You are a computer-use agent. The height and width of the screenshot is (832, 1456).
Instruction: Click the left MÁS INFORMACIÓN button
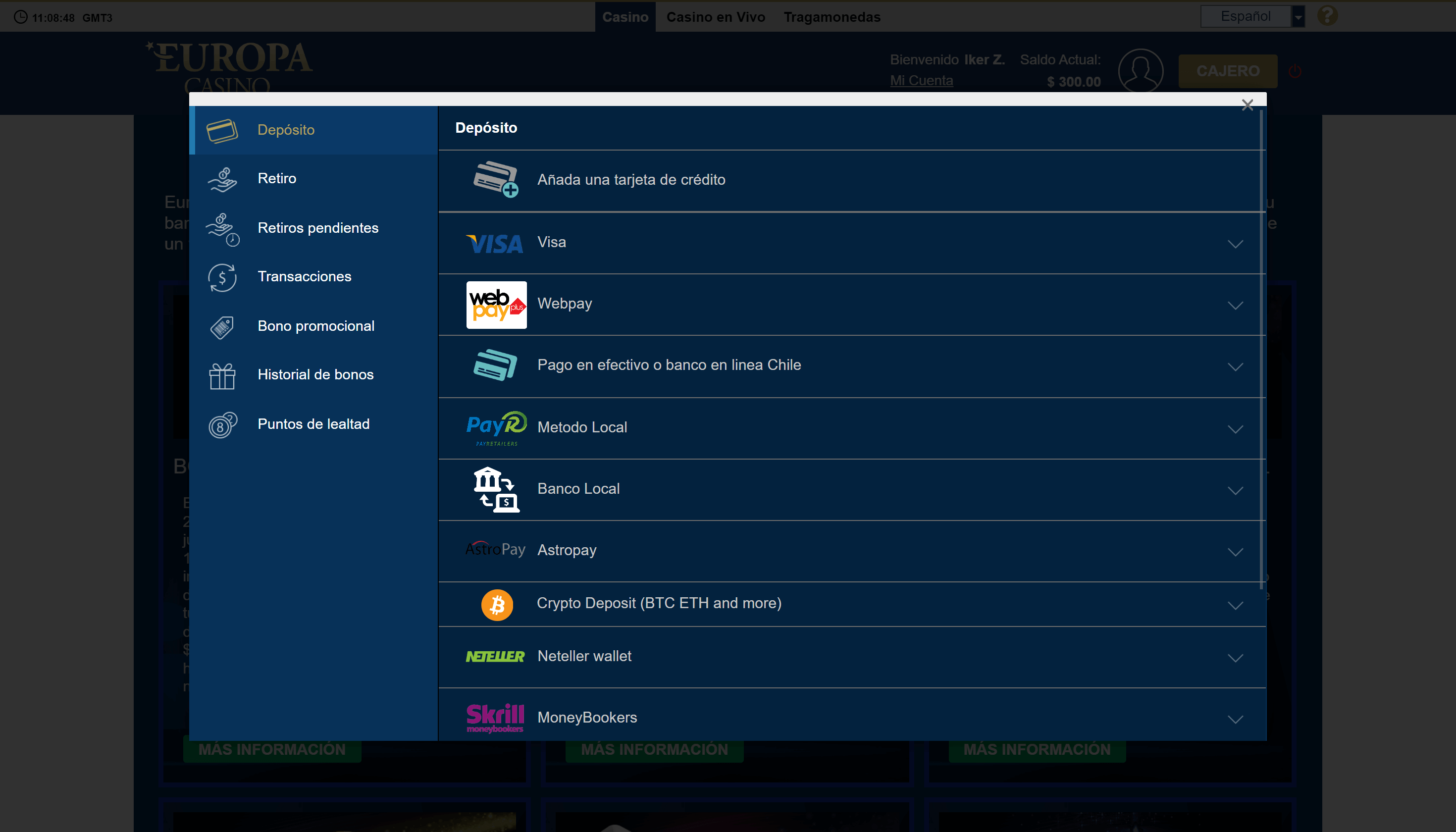(272, 750)
